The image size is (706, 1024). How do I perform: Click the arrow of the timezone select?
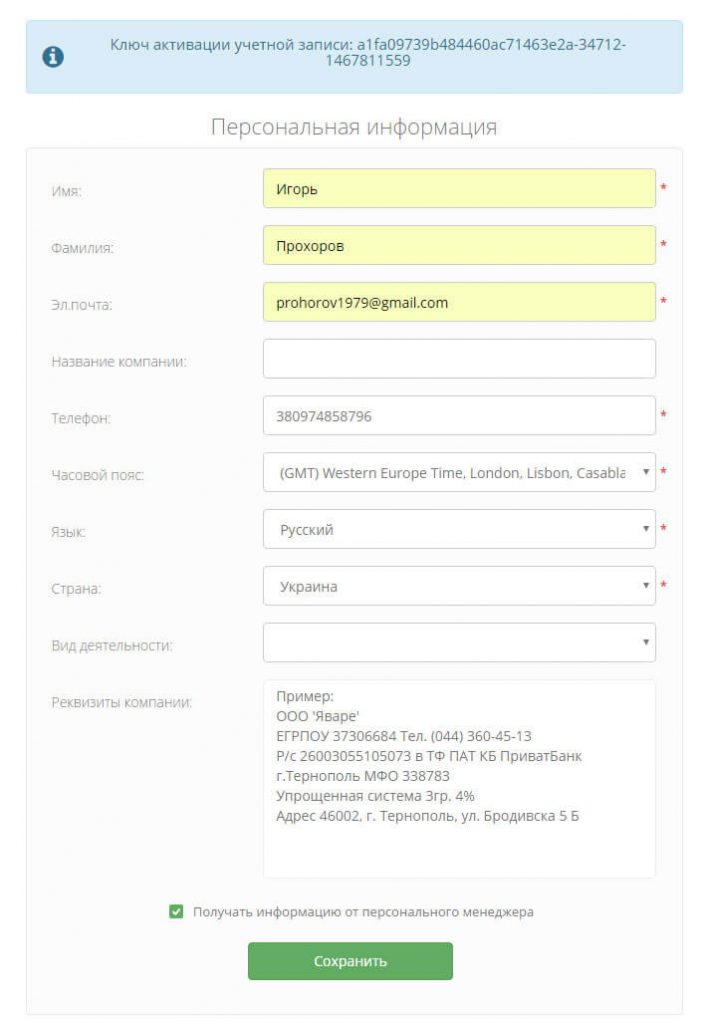(645, 472)
